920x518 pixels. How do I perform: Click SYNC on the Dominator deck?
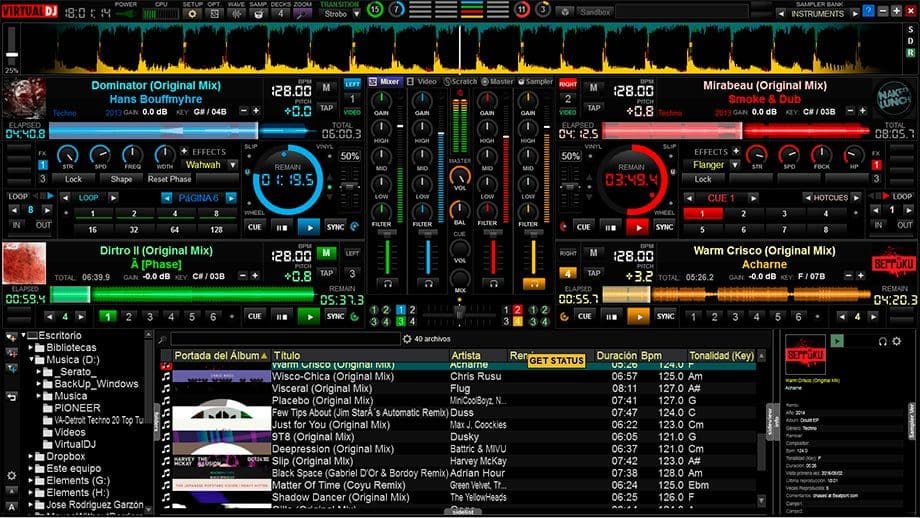[x=336, y=227]
